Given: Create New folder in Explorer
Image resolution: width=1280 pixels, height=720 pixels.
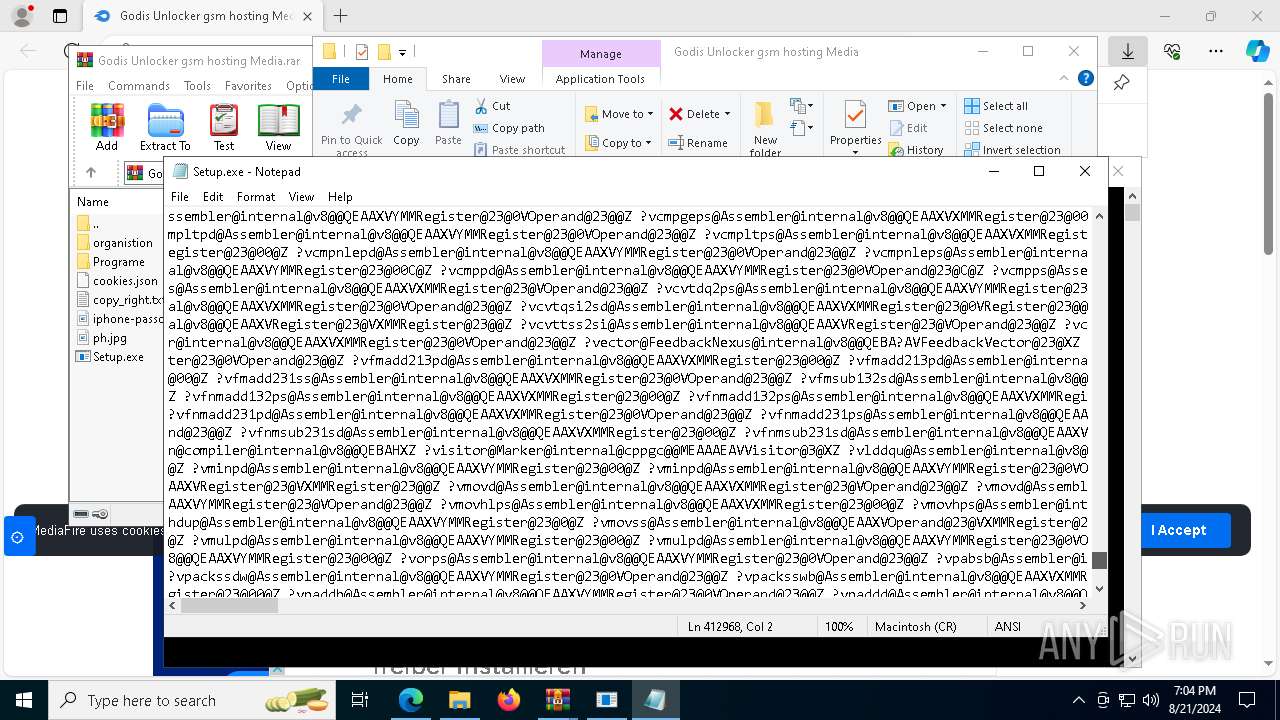Looking at the screenshot, I should [x=765, y=128].
